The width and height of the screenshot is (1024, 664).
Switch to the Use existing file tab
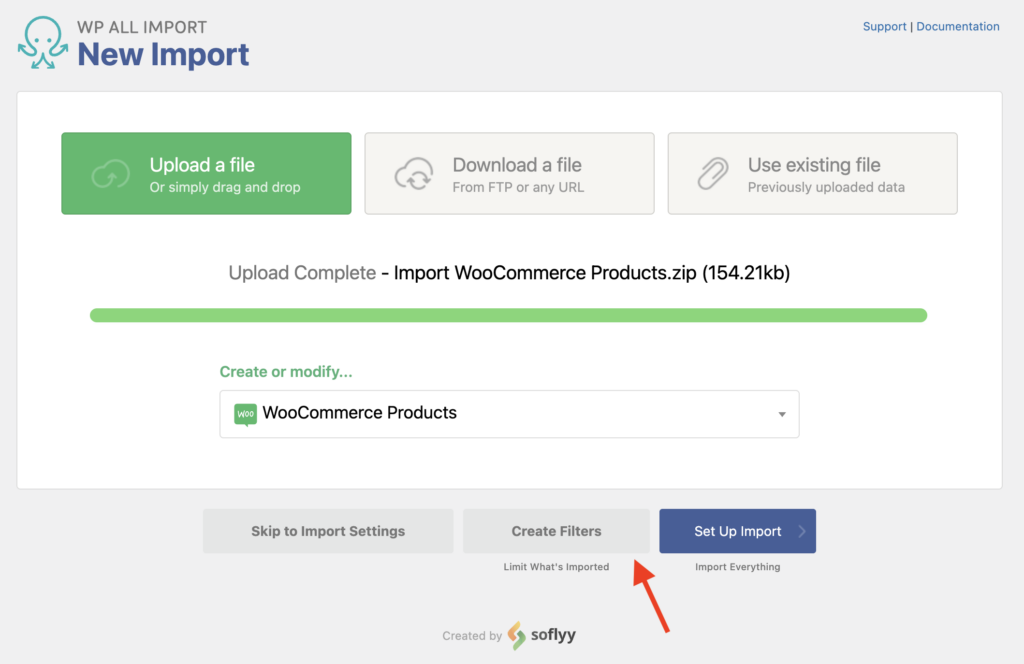tap(812, 173)
